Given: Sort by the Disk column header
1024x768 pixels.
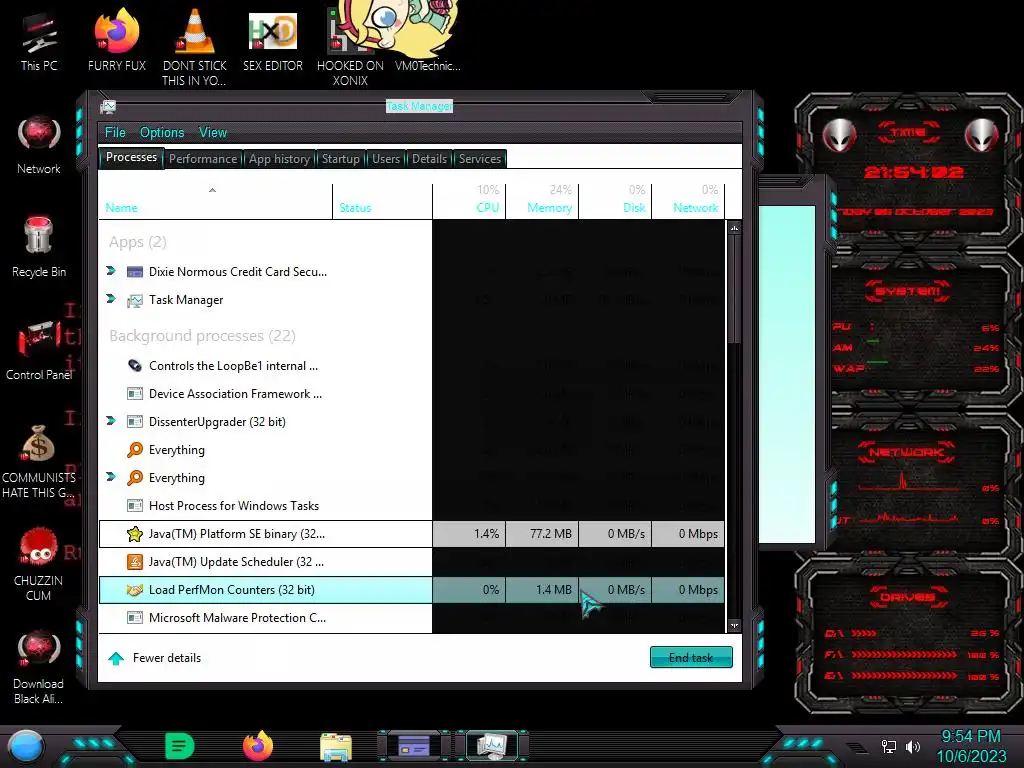Looking at the screenshot, I should point(615,200).
